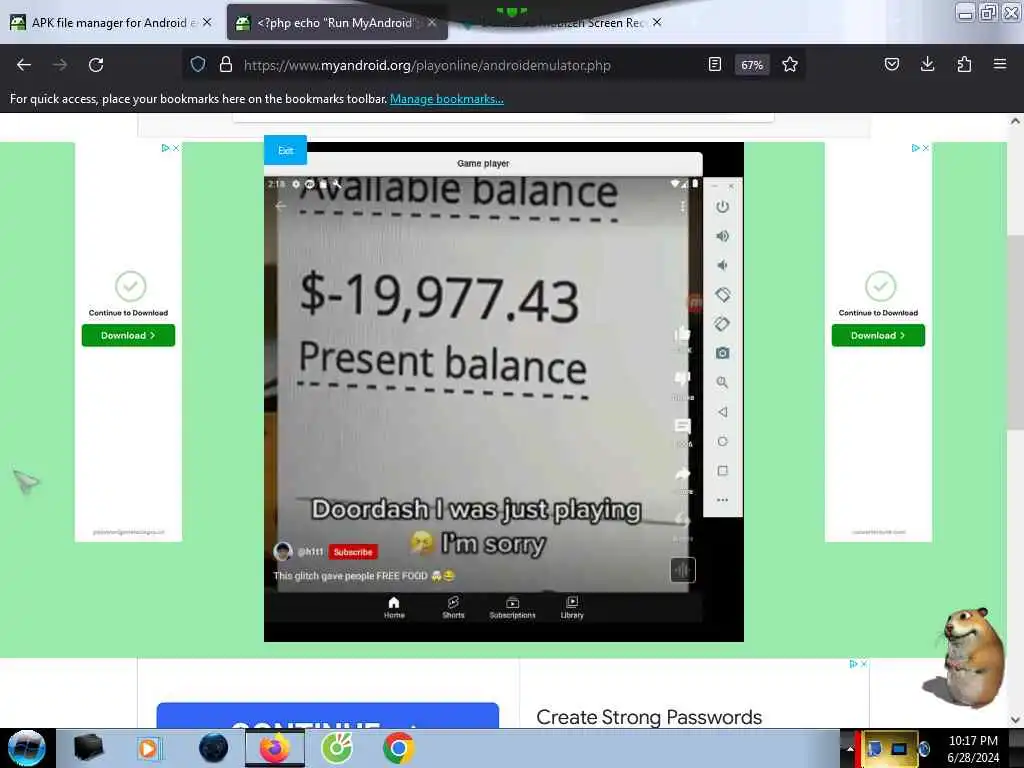Click the blue CONTINUE button at page bottom
Screen dimensions: 1024x768
tap(328, 716)
